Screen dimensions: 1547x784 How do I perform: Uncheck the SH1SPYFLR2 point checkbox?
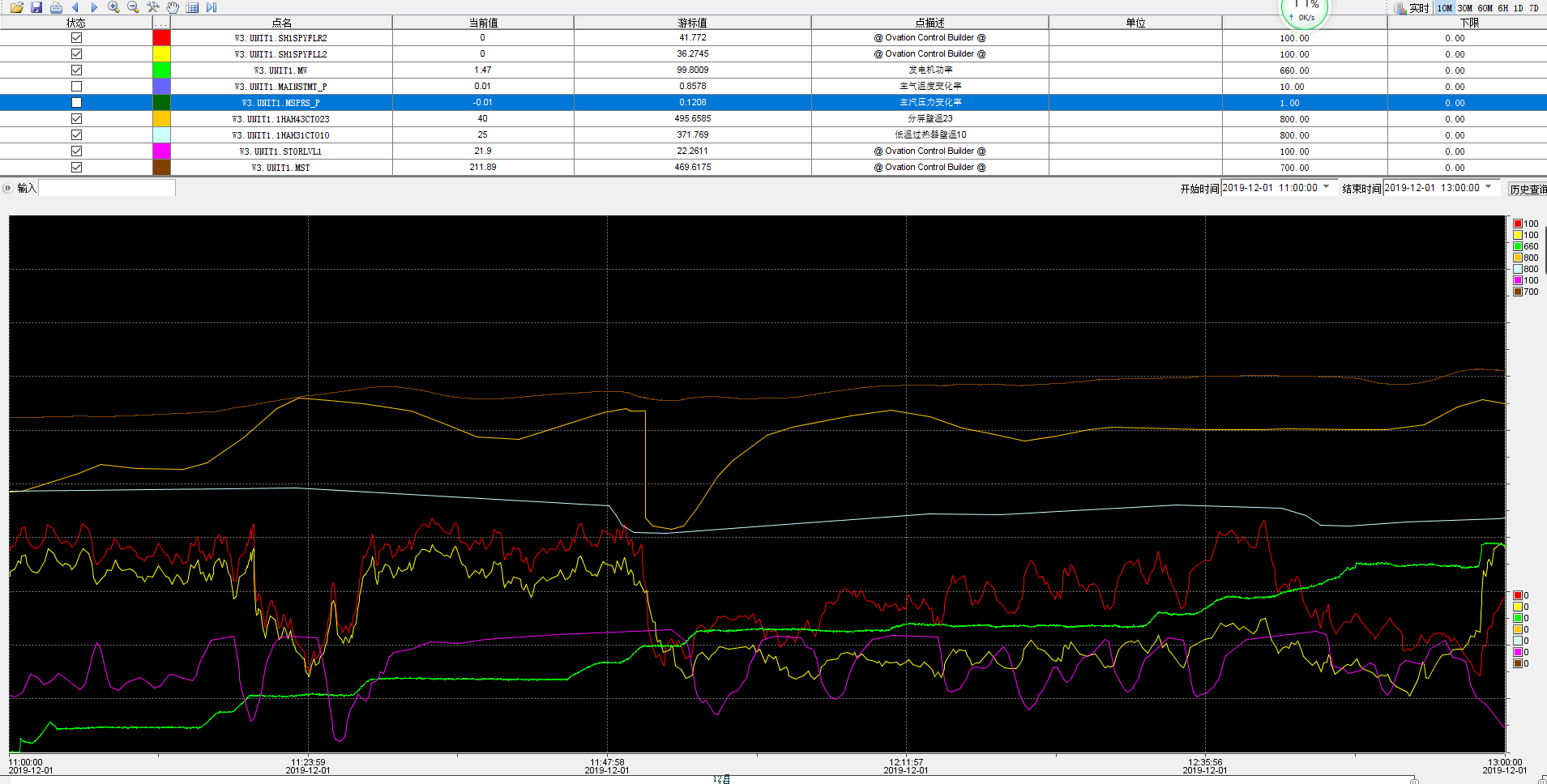(x=76, y=38)
